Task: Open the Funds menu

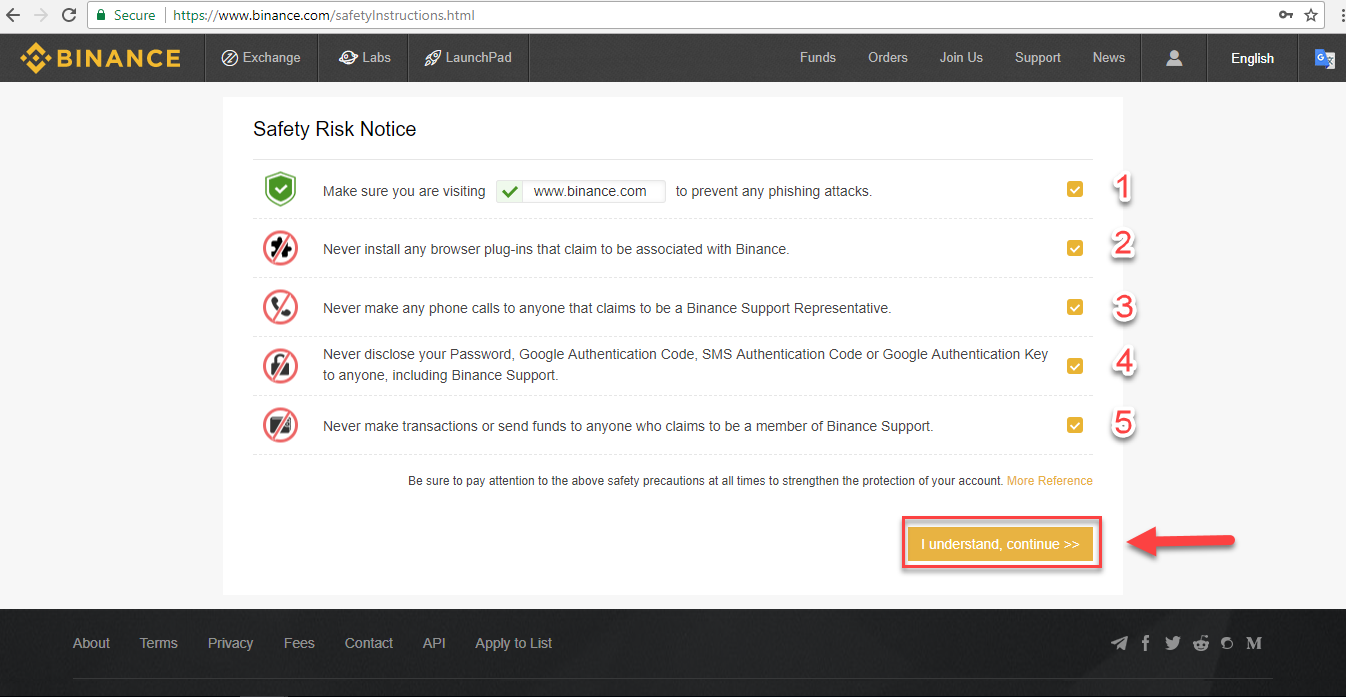Action: point(817,58)
